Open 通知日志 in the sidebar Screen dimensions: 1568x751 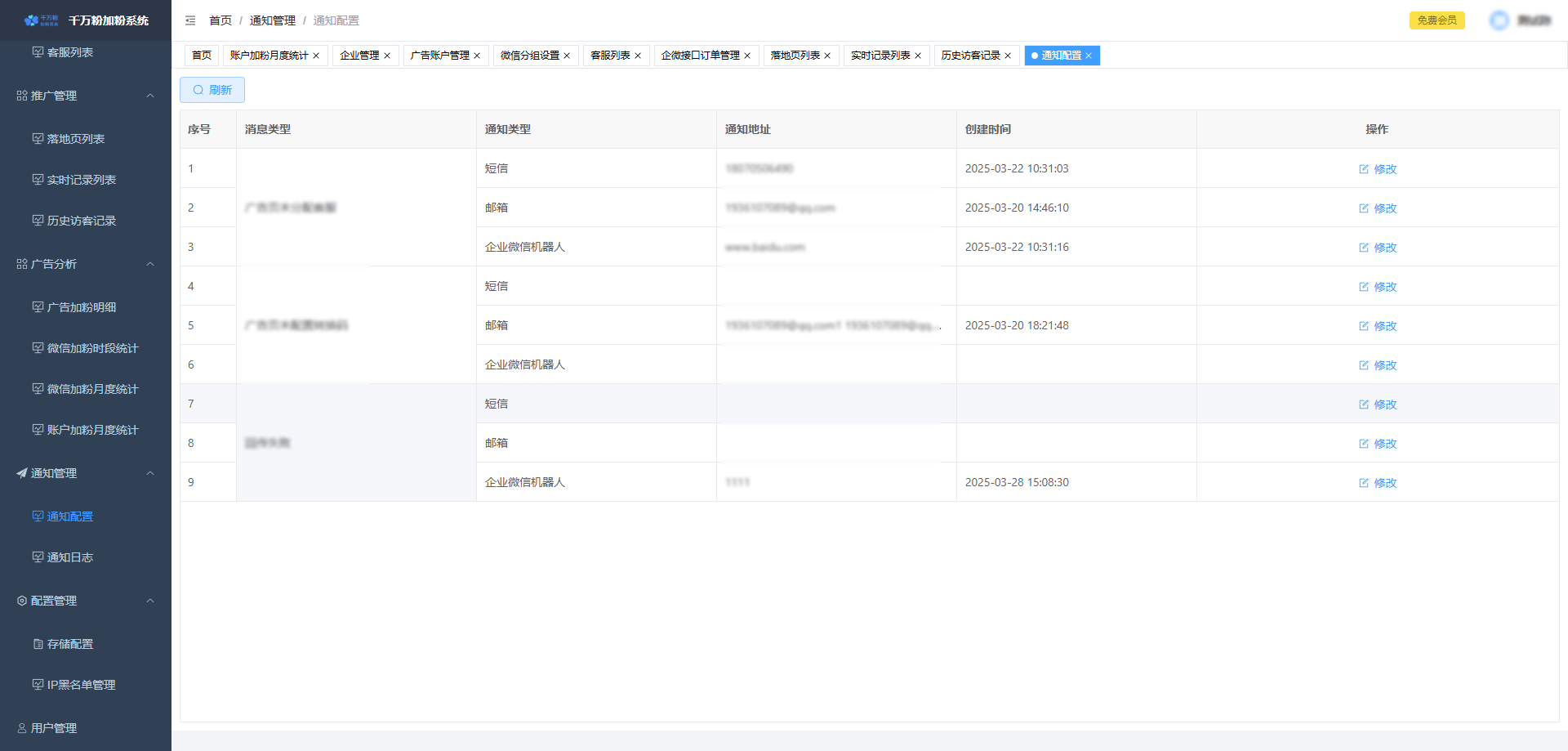[x=70, y=557]
